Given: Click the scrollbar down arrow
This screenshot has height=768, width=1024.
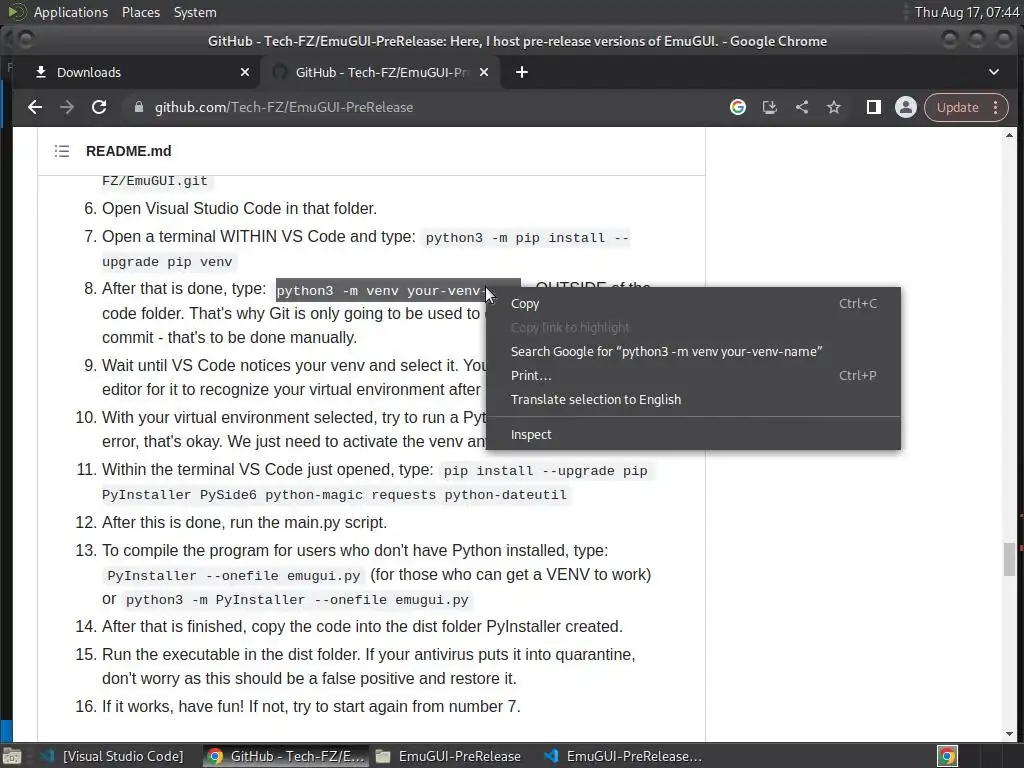Looking at the screenshot, I should tap(1010, 734).
